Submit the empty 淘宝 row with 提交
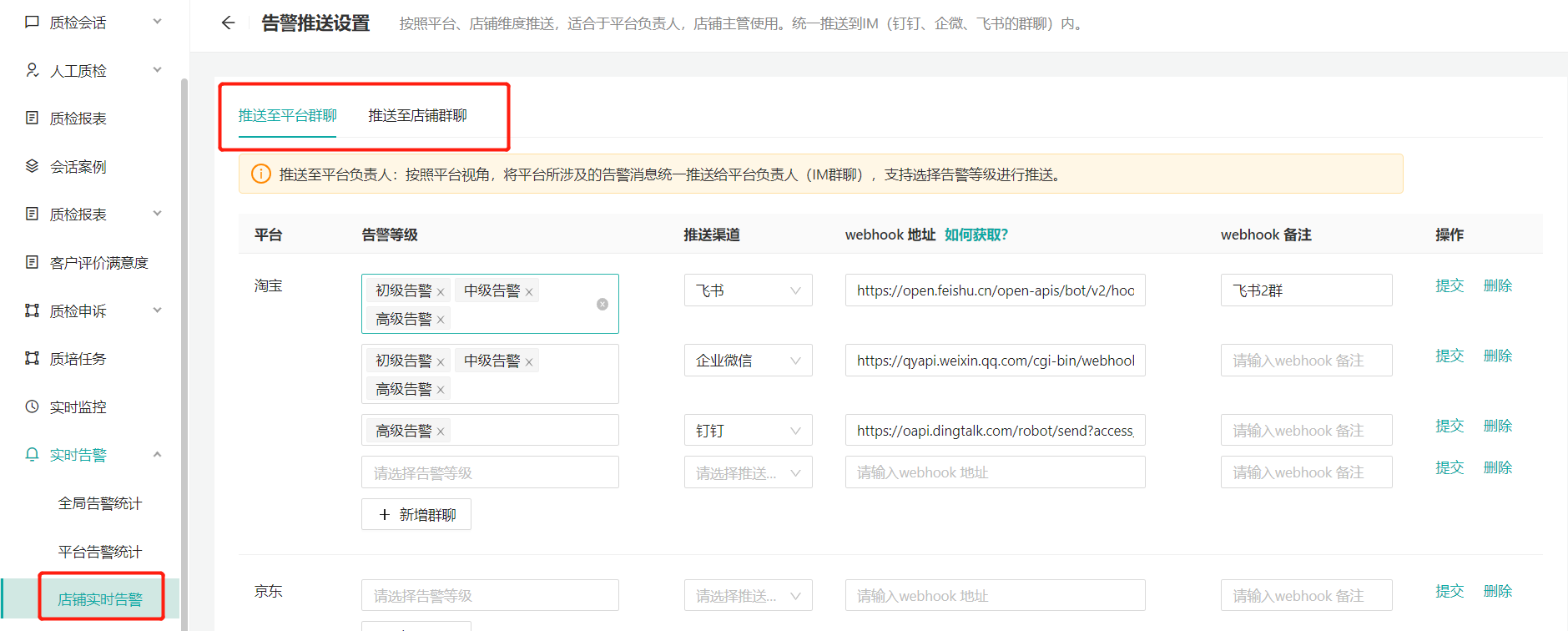The image size is (1568, 631). (1450, 467)
